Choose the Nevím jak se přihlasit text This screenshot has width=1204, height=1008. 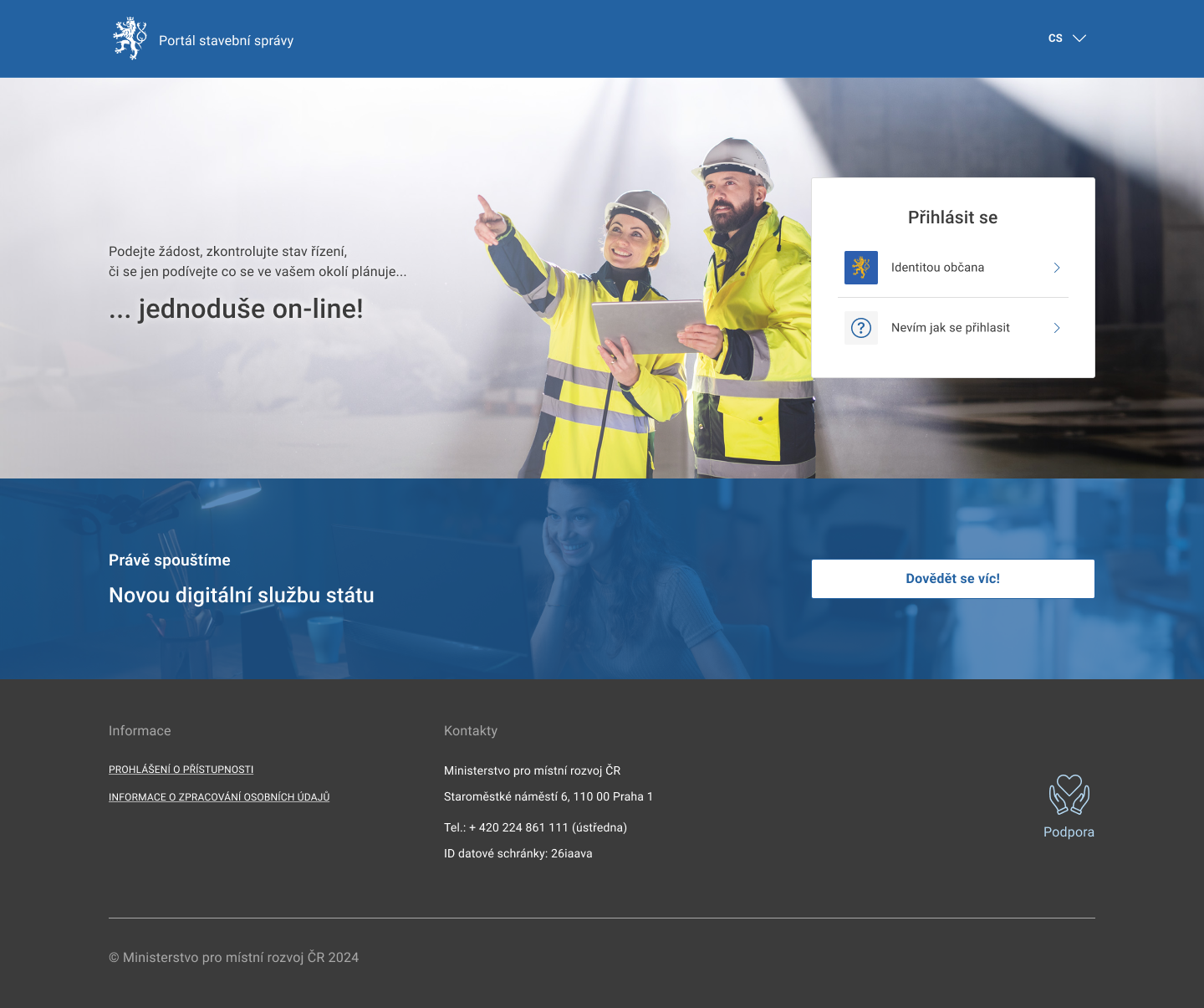[950, 328]
